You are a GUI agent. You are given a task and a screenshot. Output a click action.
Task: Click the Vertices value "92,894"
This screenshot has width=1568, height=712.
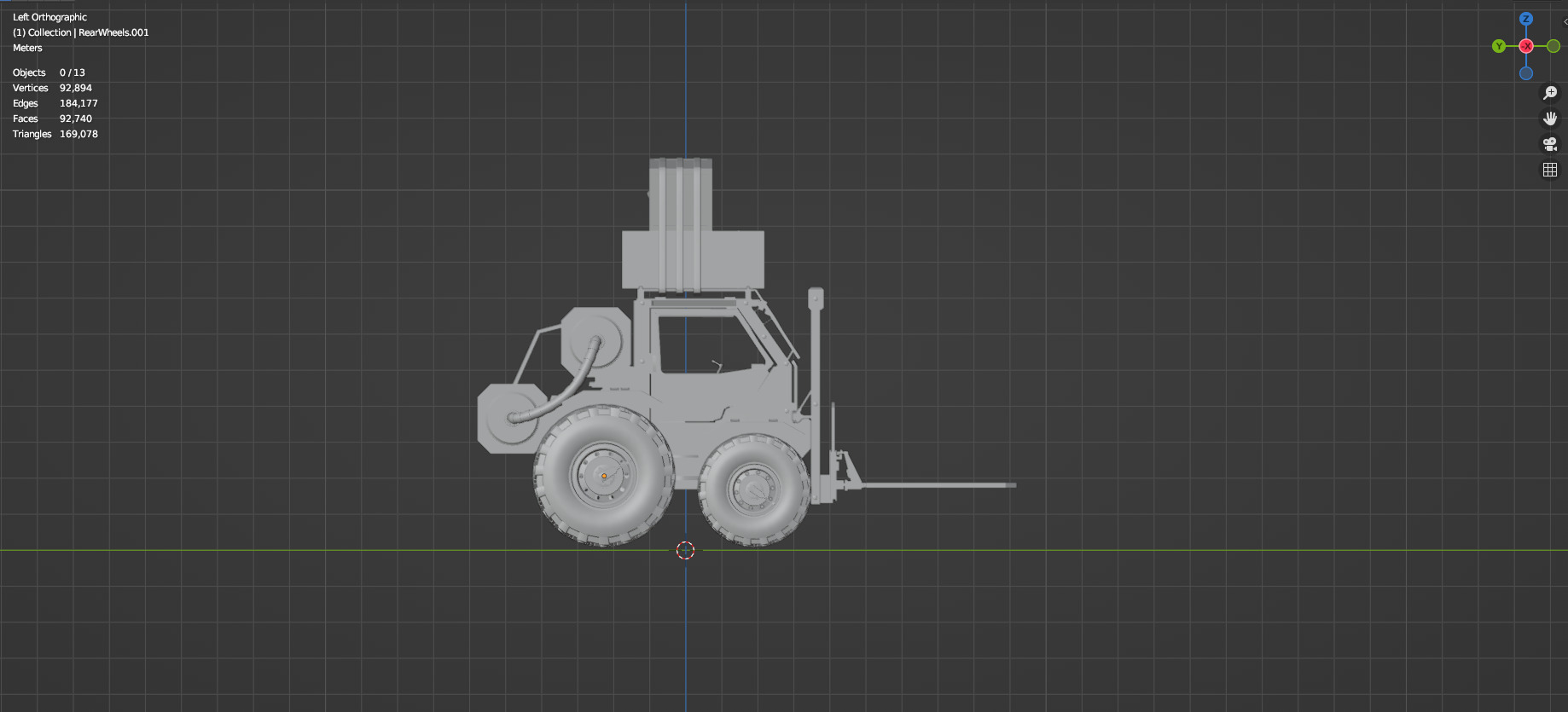tap(76, 88)
